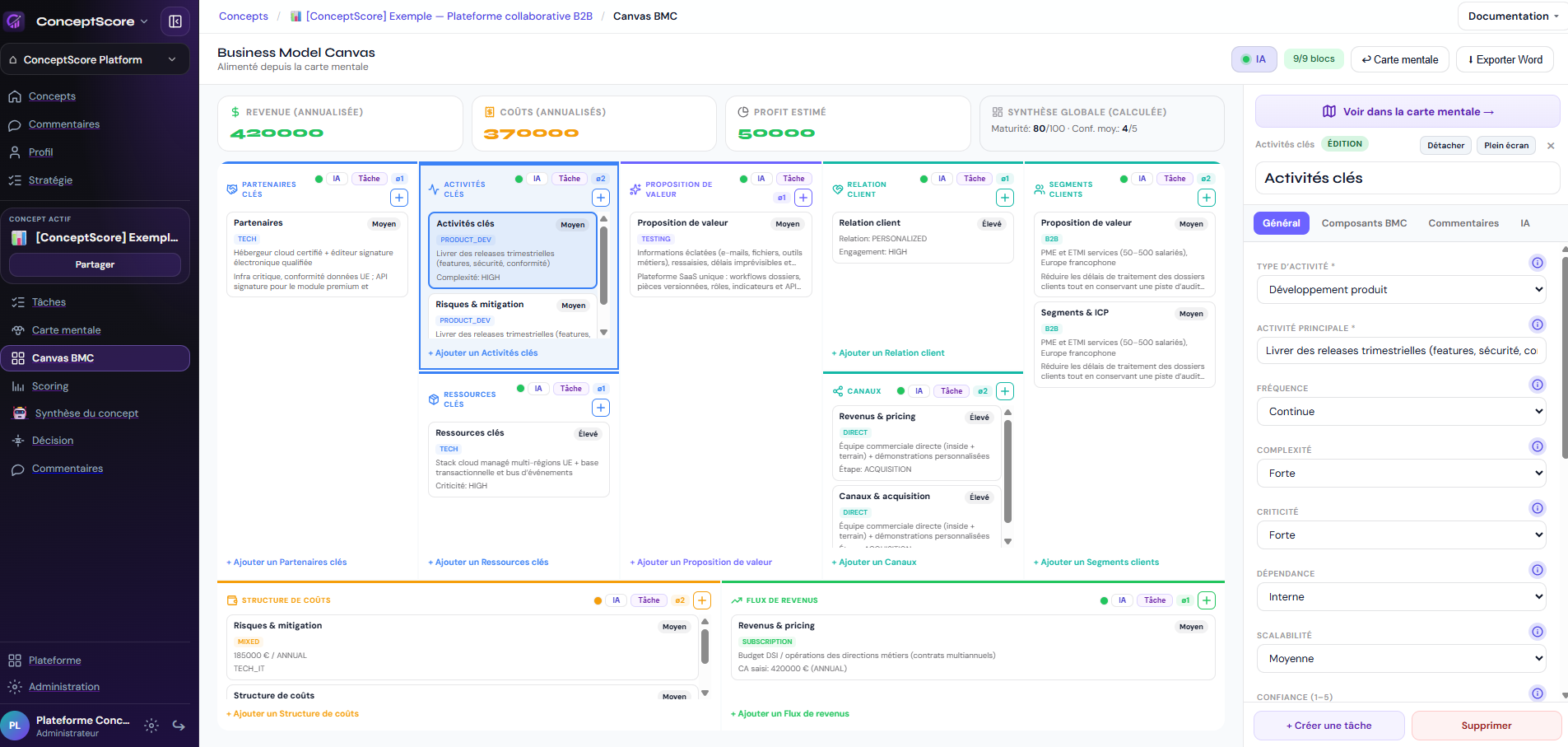The image size is (1568, 747).
Task: Open 'Voir dans la carte mentale' link
Action: click(x=1407, y=110)
